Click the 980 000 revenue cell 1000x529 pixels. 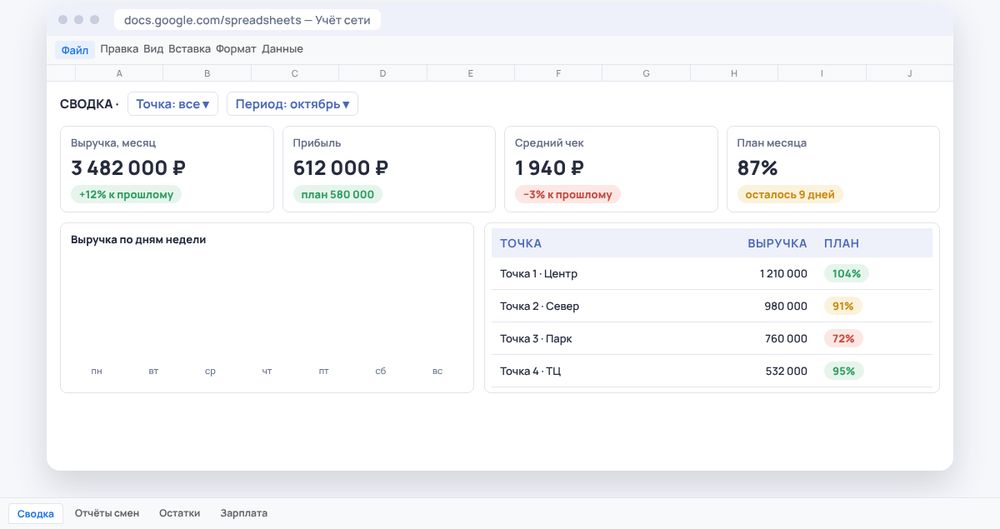pos(786,306)
